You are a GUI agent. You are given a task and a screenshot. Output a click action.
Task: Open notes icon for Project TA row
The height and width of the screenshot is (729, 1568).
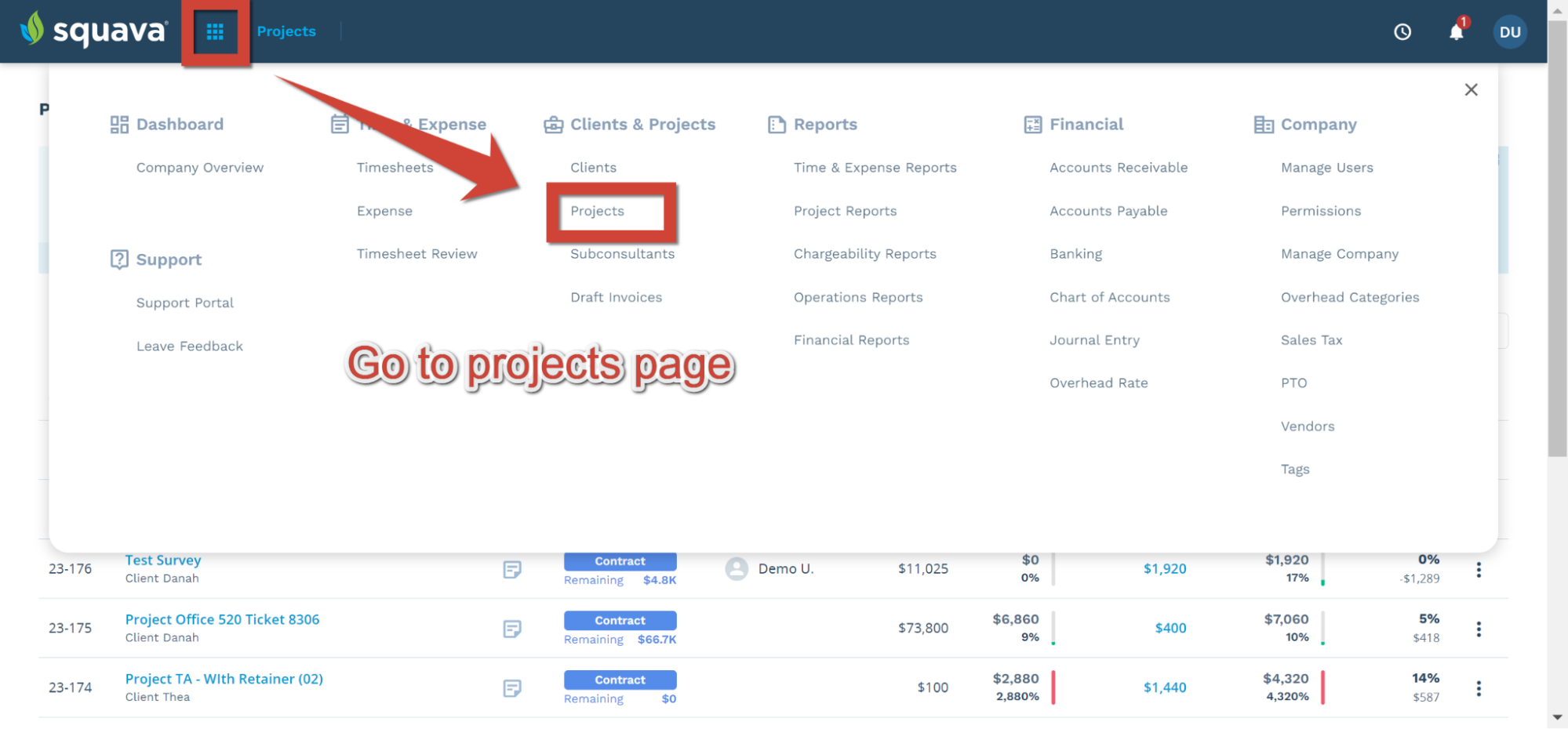(512, 688)
